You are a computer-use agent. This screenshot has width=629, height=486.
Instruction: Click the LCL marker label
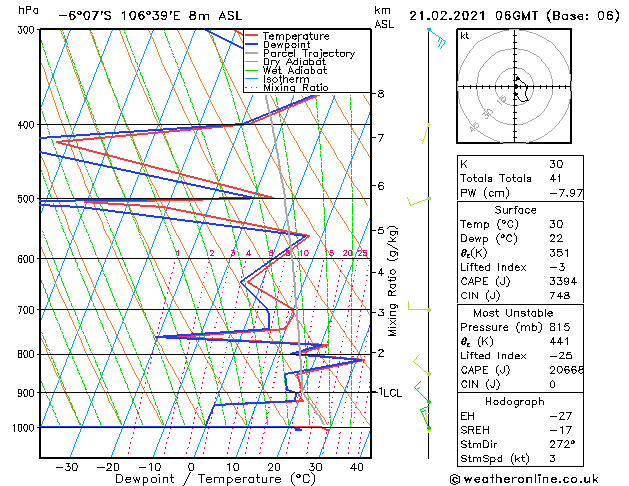coord(392,393)
